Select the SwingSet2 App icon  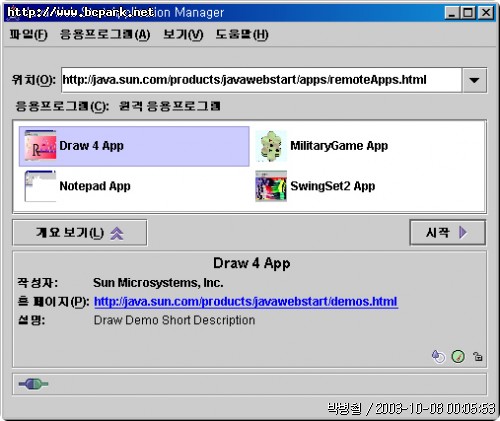point(271,186)
